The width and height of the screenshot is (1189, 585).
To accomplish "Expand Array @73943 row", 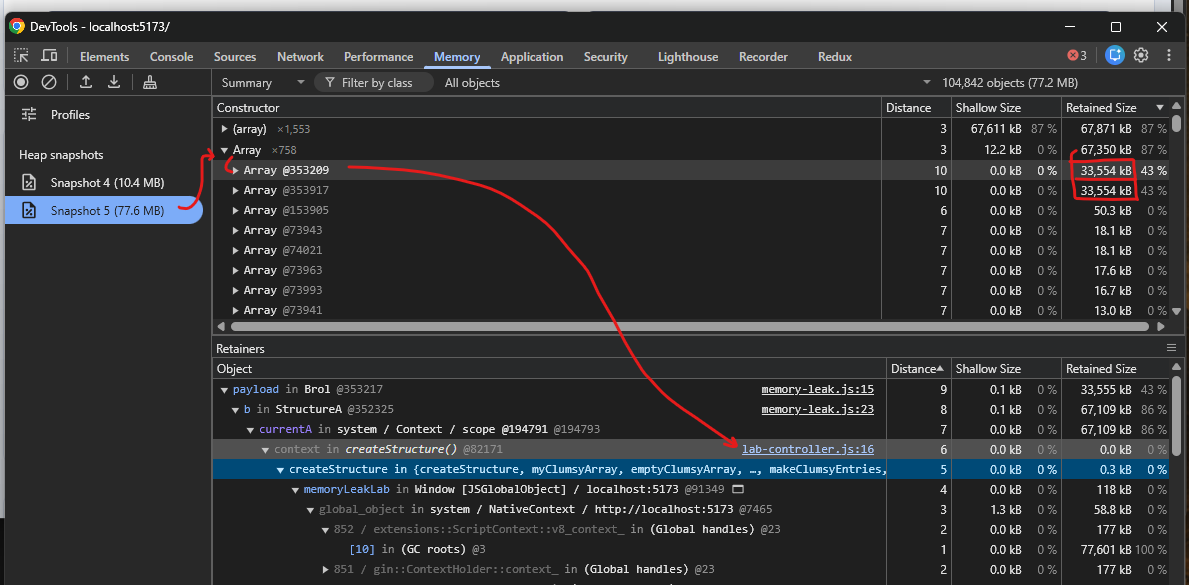I will click(236, 230).
